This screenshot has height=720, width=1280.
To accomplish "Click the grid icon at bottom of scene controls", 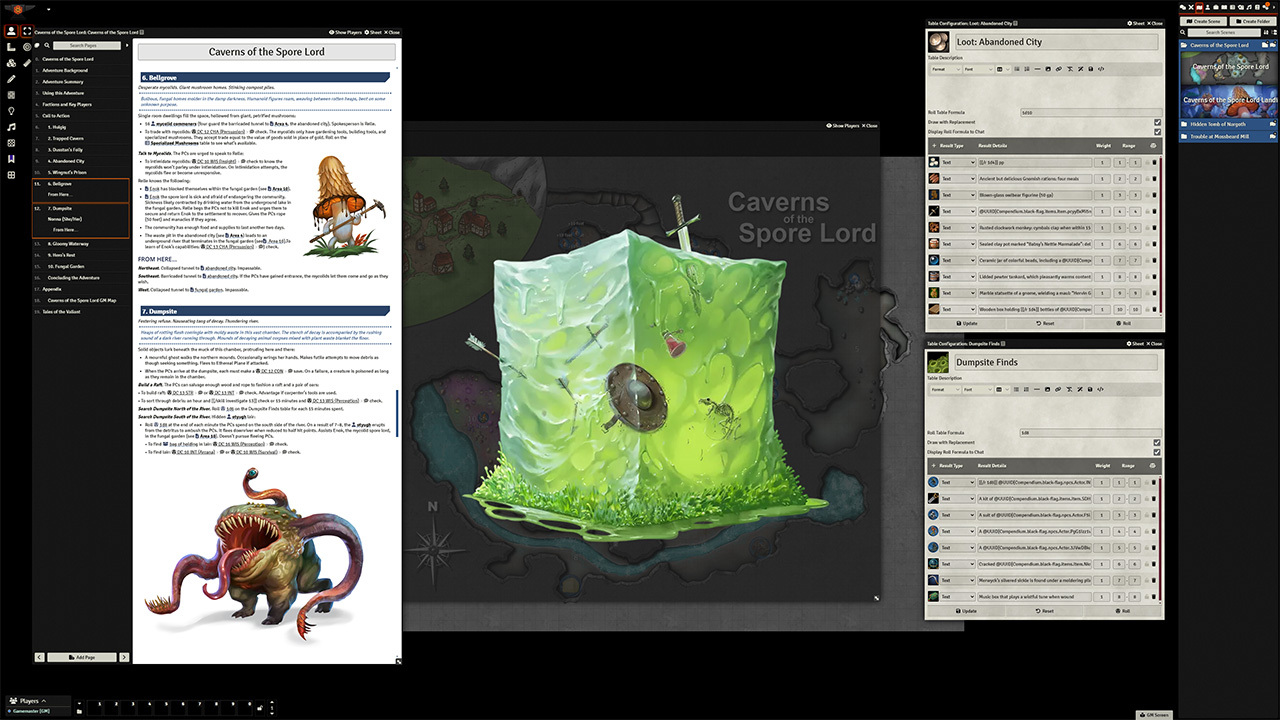I will pyautogui.click(x=12, y=174).
